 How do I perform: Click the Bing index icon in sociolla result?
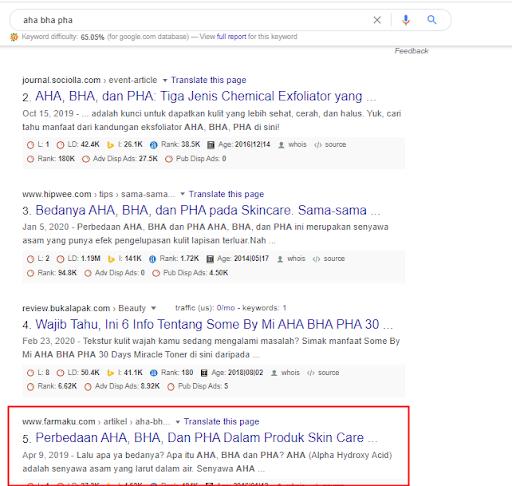coord(110,145)
